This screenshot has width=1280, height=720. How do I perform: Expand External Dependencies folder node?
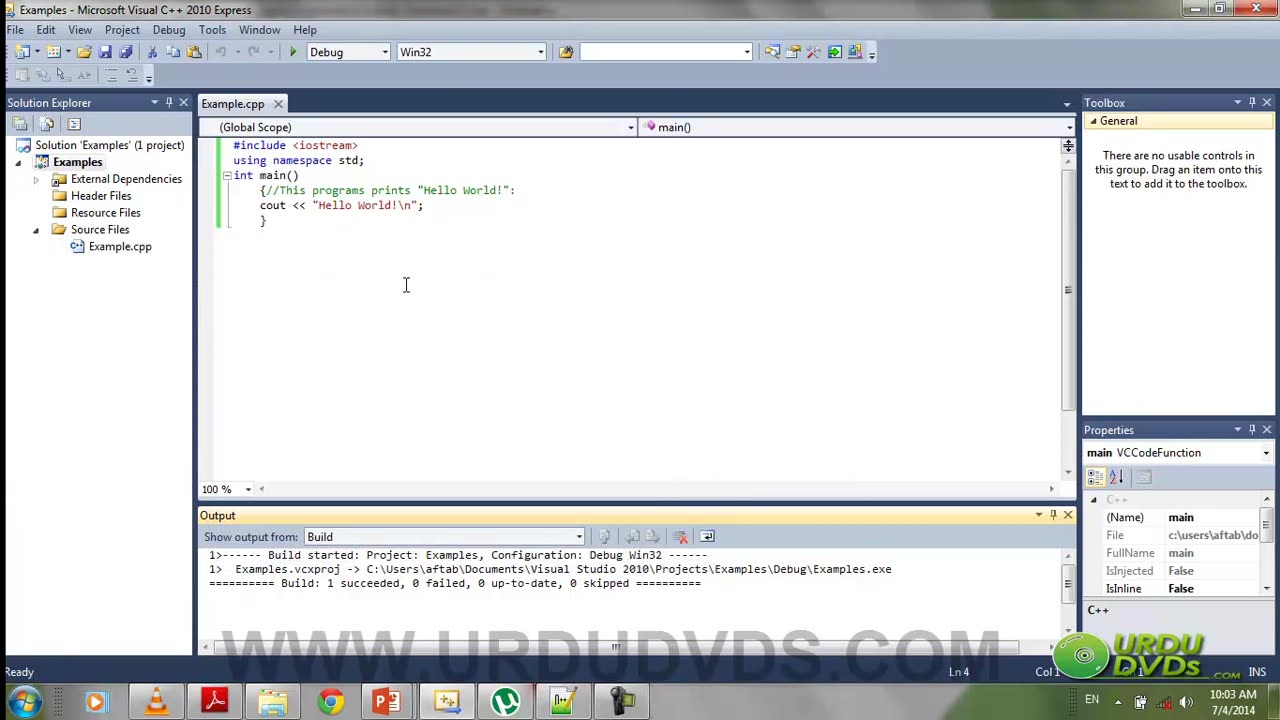point(36,179)
